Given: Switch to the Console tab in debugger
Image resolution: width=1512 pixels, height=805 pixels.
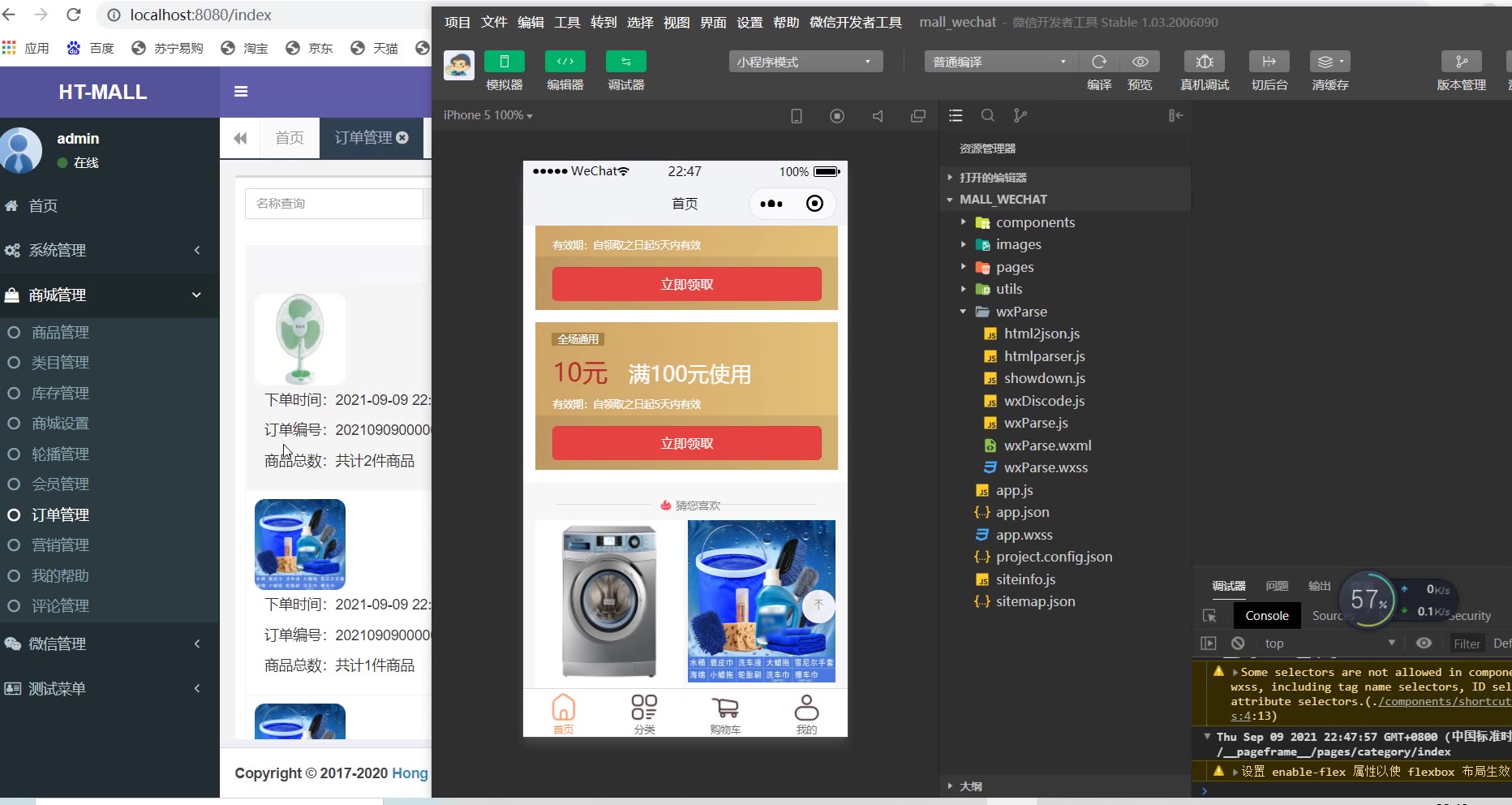Looking at the screenshot, I should point(1267,616).
